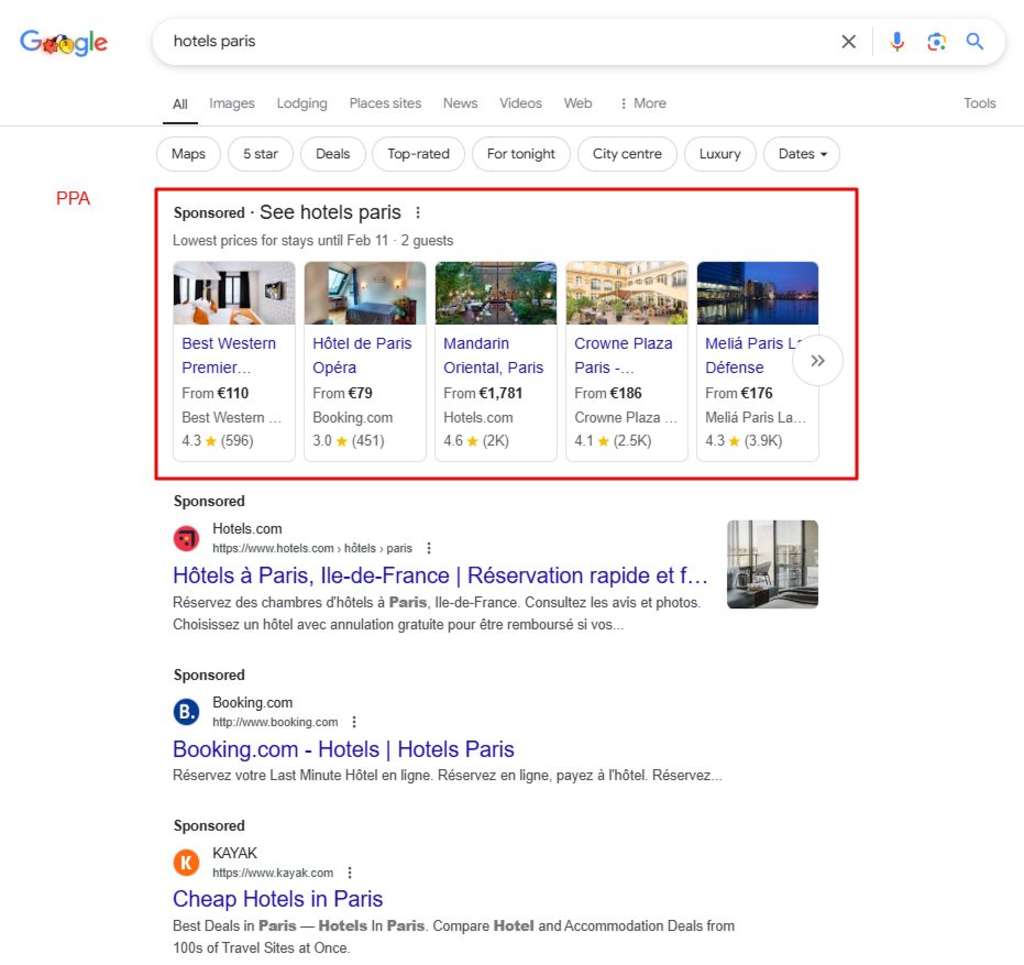This screenshot has width=1024, height=965.
Task: Open three-dot menu beside Booking.com URL
Action: (354, 722)
